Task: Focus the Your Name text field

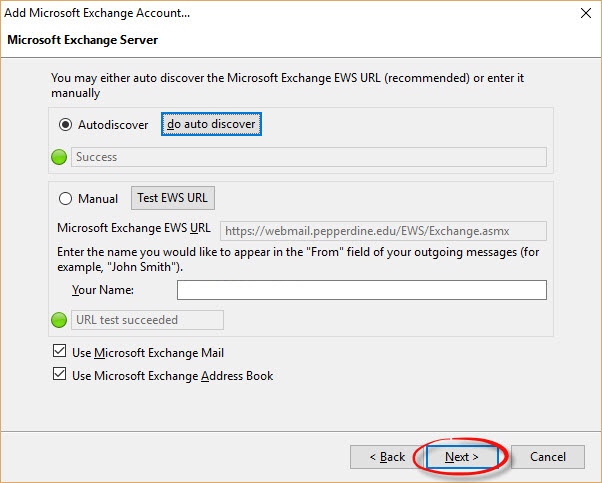Action: [x=361, y=290]
